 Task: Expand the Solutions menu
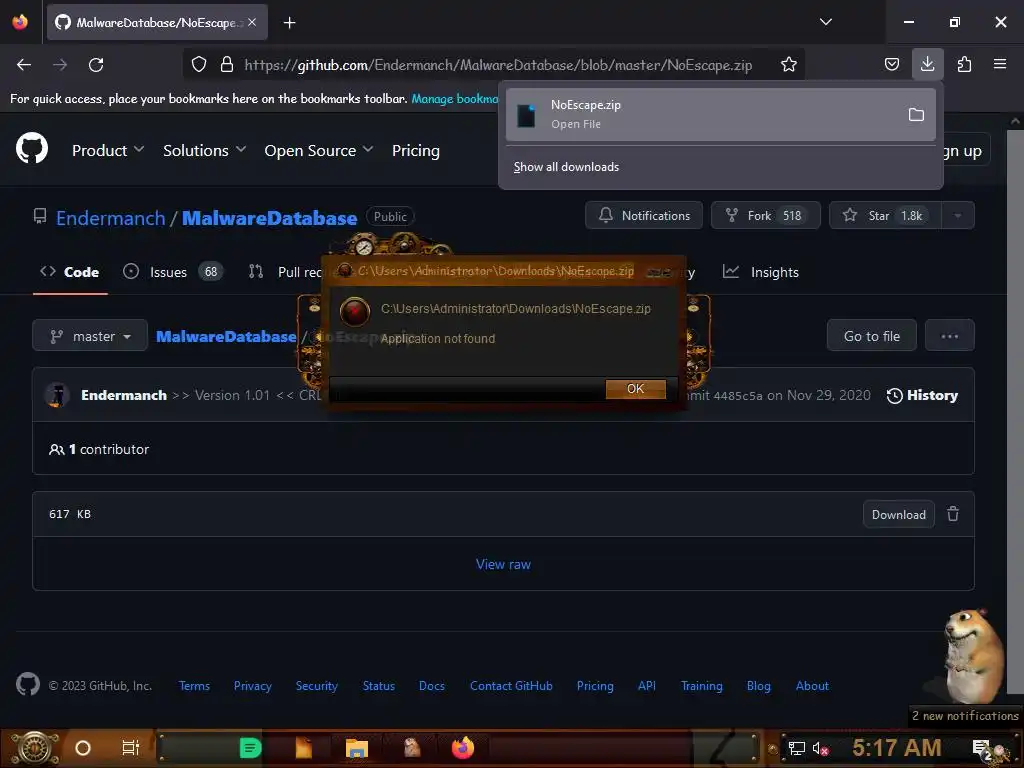click(204, 150)
